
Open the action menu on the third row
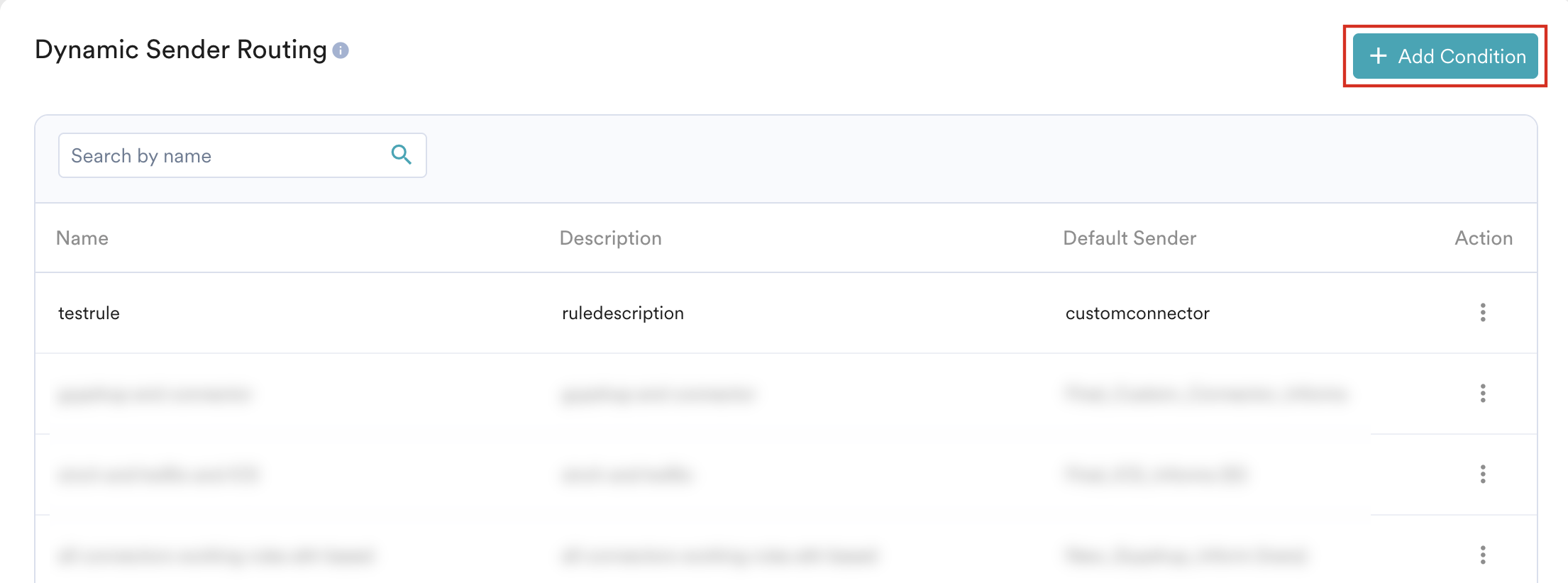click(x=1482, y=474)
